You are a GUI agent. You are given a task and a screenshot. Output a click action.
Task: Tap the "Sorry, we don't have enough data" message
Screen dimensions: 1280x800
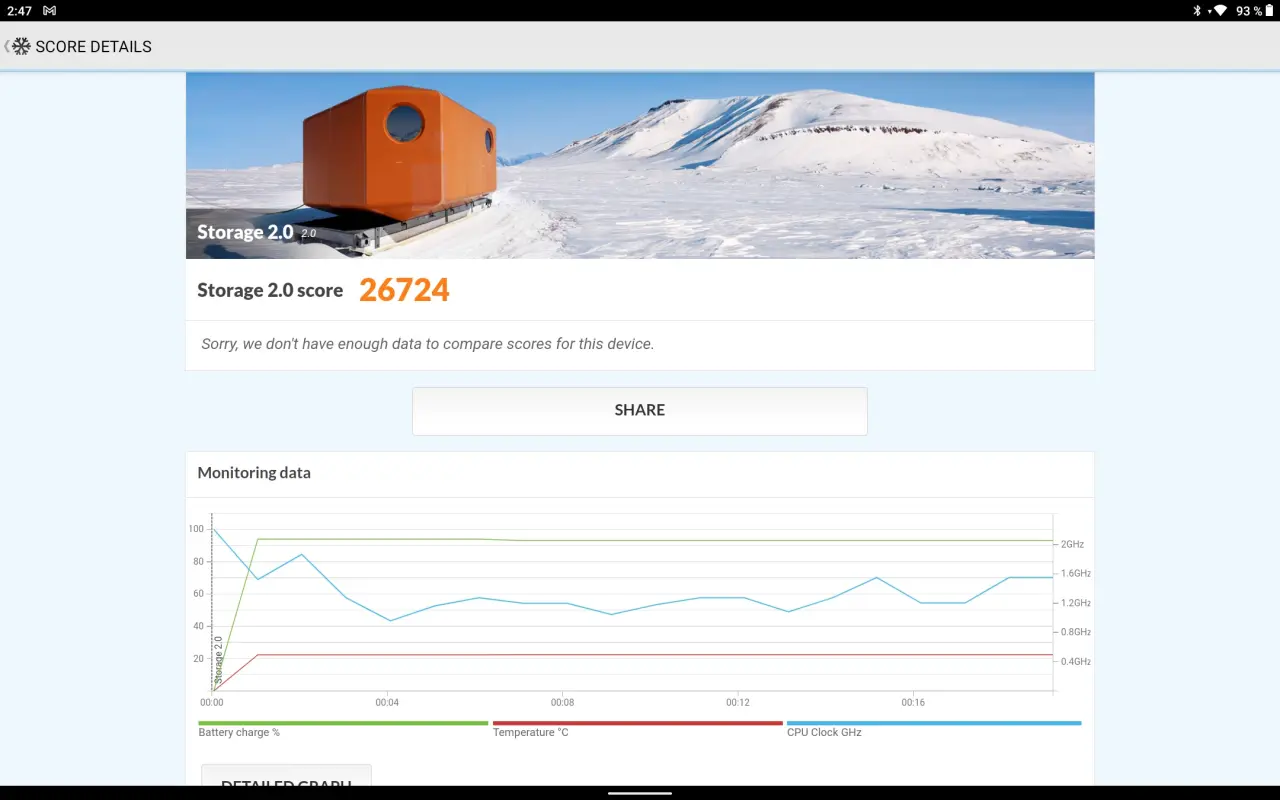[x=427, y=344]
